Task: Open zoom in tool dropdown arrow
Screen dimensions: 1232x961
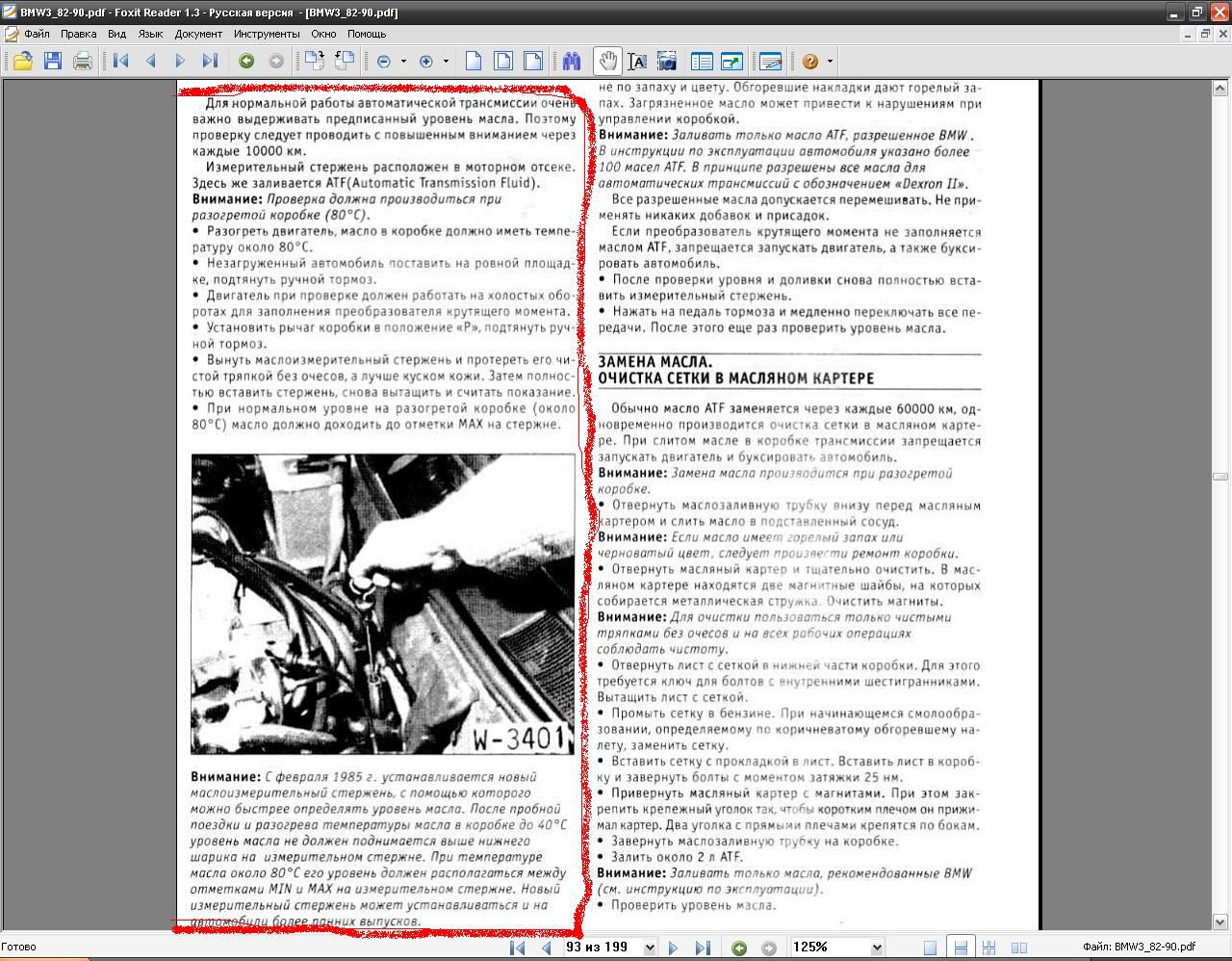Action: (x=446, y=62)
